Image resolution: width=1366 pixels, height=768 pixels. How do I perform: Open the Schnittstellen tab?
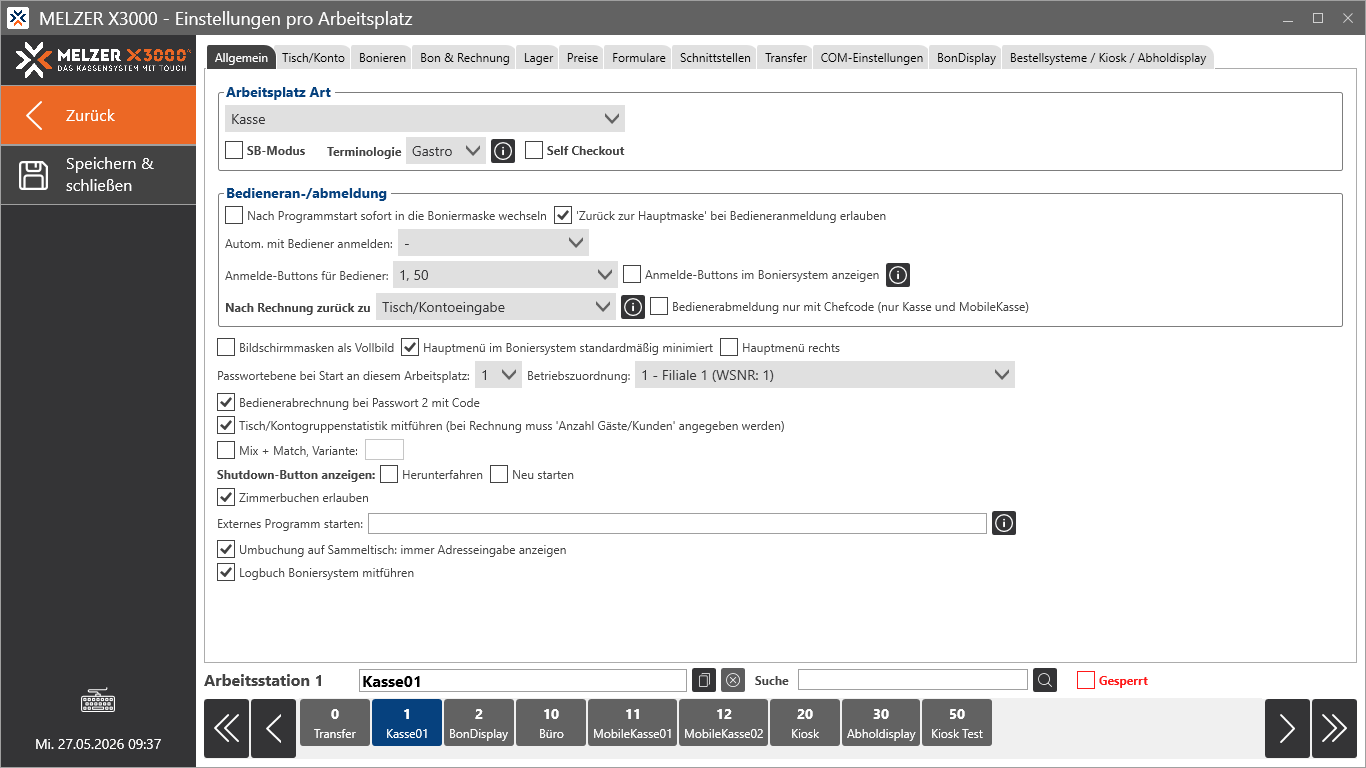coord(715,58)
